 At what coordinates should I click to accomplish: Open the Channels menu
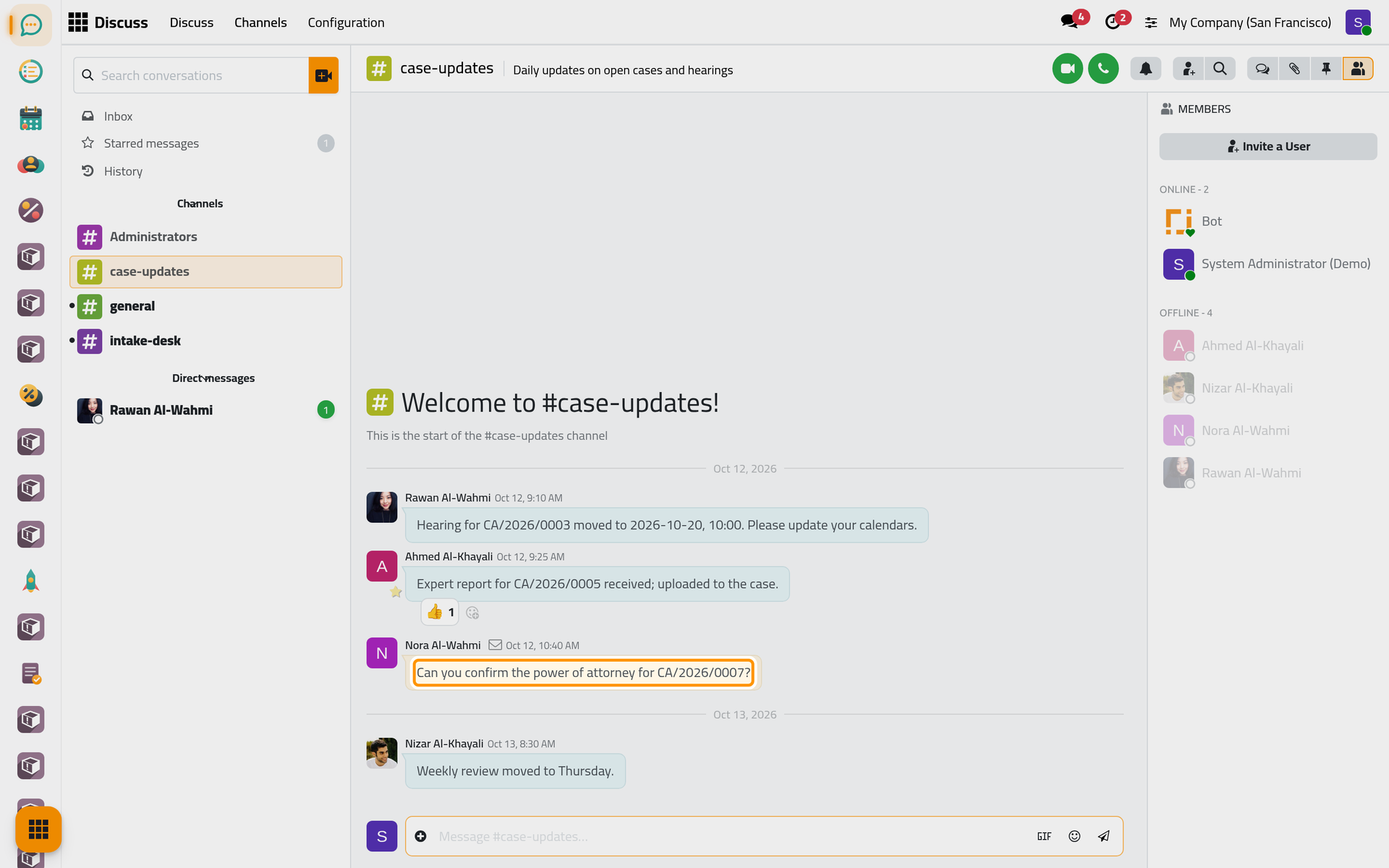click(x=260, y=22)
